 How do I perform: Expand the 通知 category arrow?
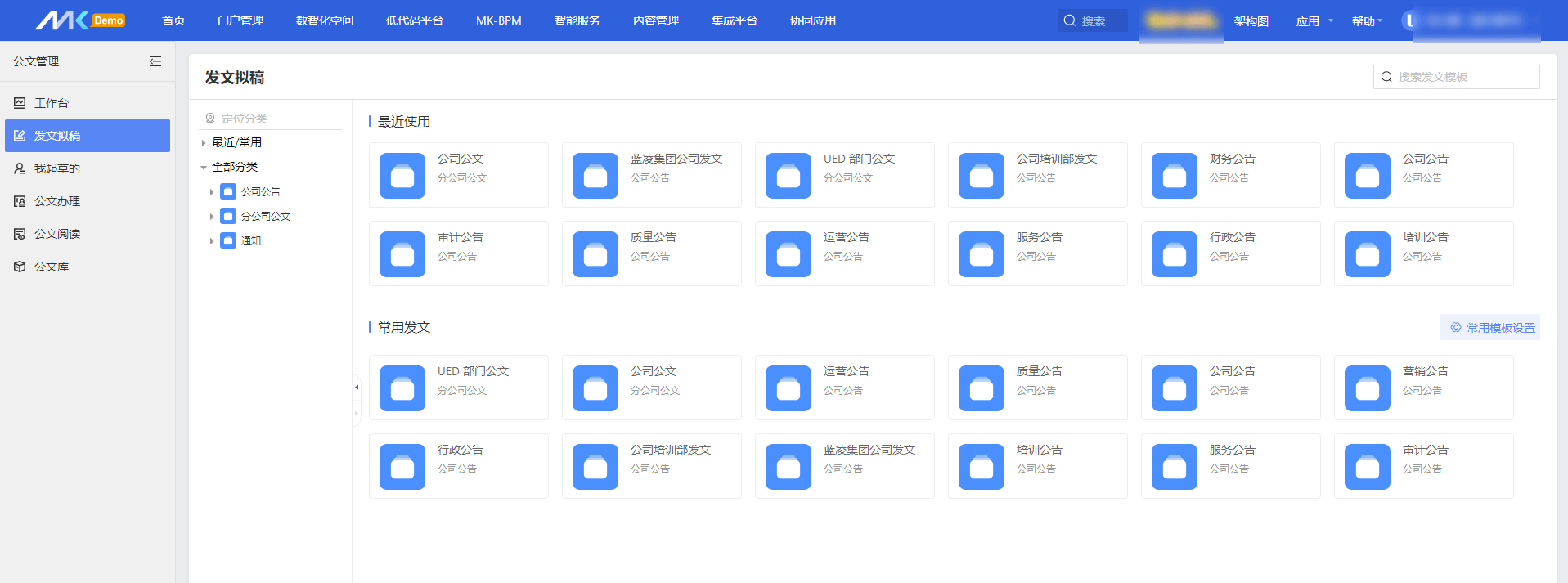point(212,241)
